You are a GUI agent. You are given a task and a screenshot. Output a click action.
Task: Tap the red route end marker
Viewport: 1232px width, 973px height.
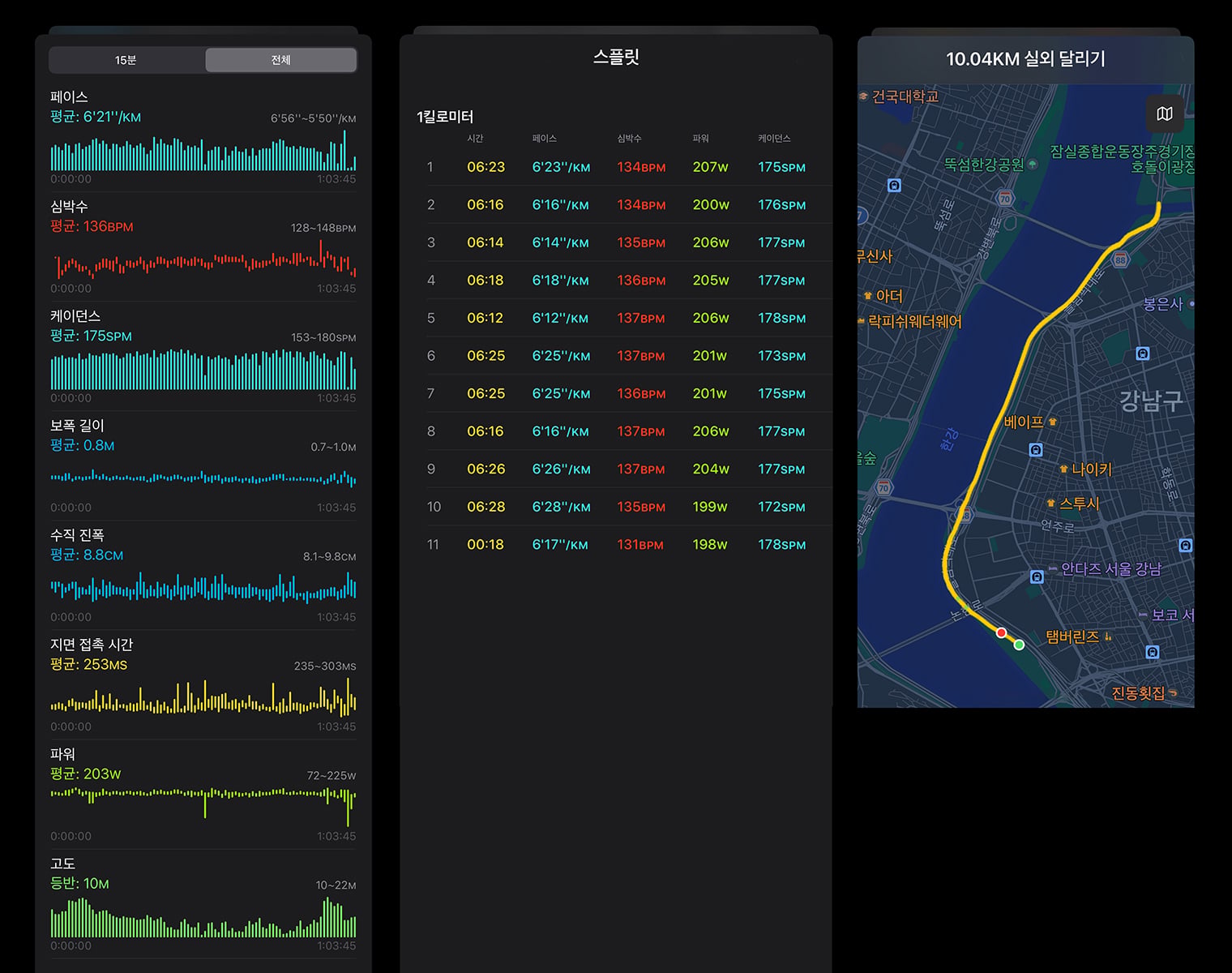(x=1002, y=632)
